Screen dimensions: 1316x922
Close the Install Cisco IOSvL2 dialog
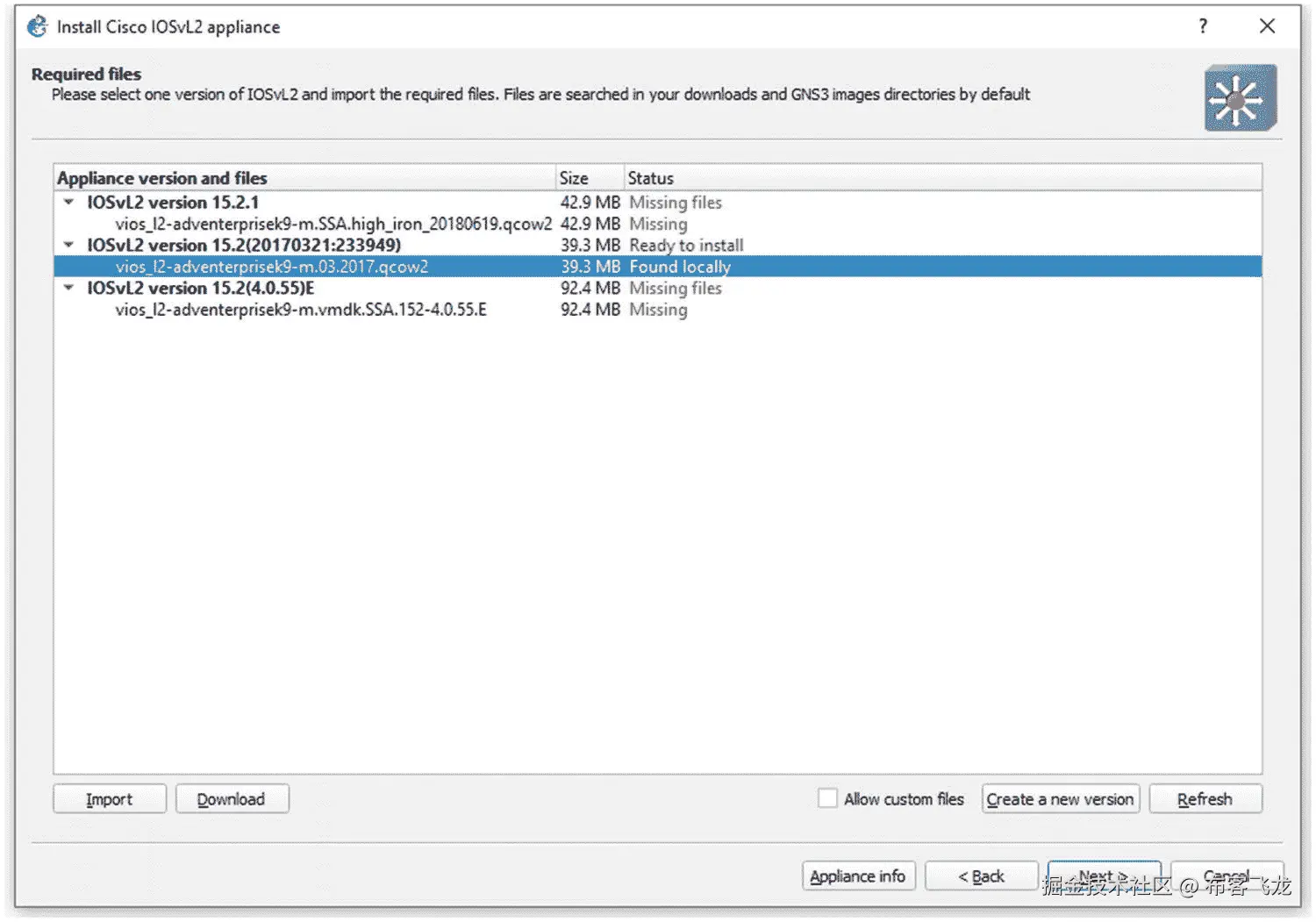tap(1267, 26)
